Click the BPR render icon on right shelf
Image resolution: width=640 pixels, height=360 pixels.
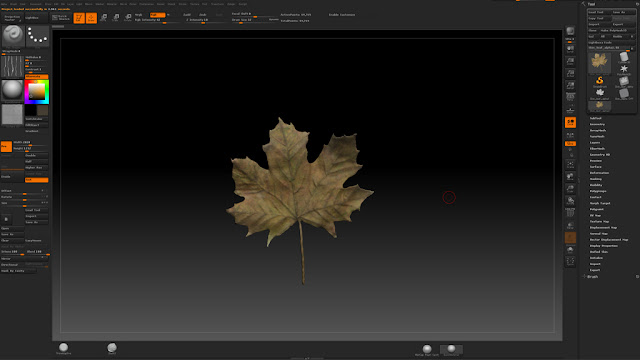pos(570,31)
